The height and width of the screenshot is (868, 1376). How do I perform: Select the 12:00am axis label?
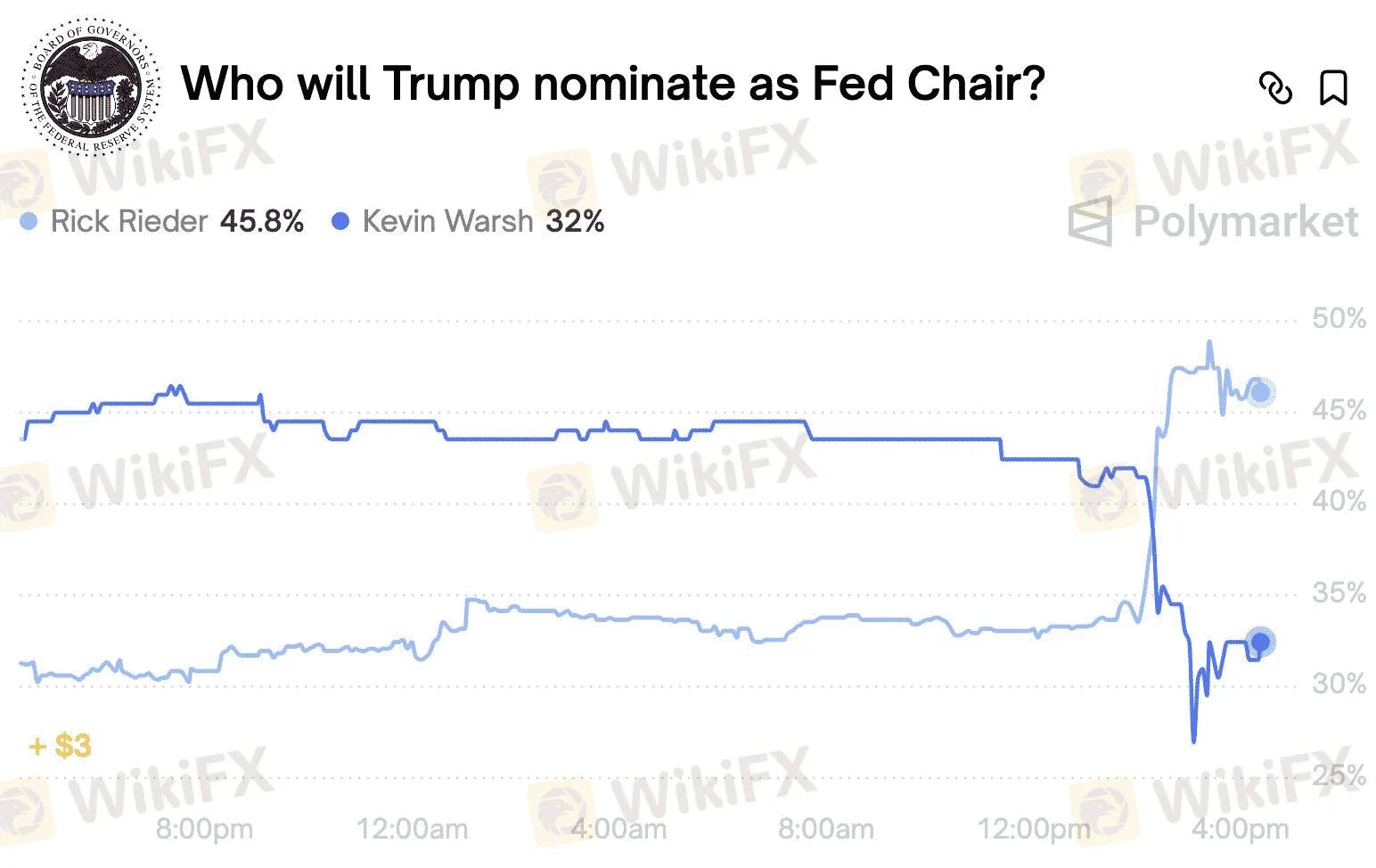click(x=413, y=828)
